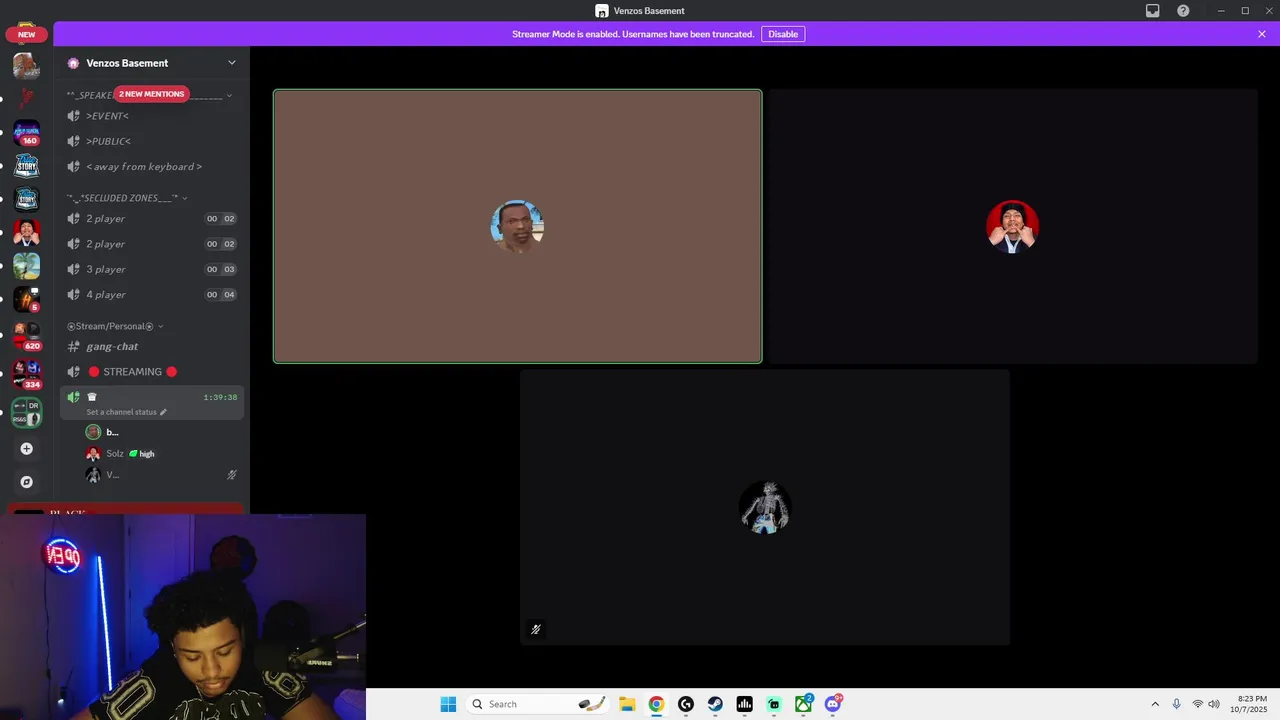The height and width of the screenshot is (720, 1280).
Task: Open Xbox app from taskbar
Action: point(803,704)
